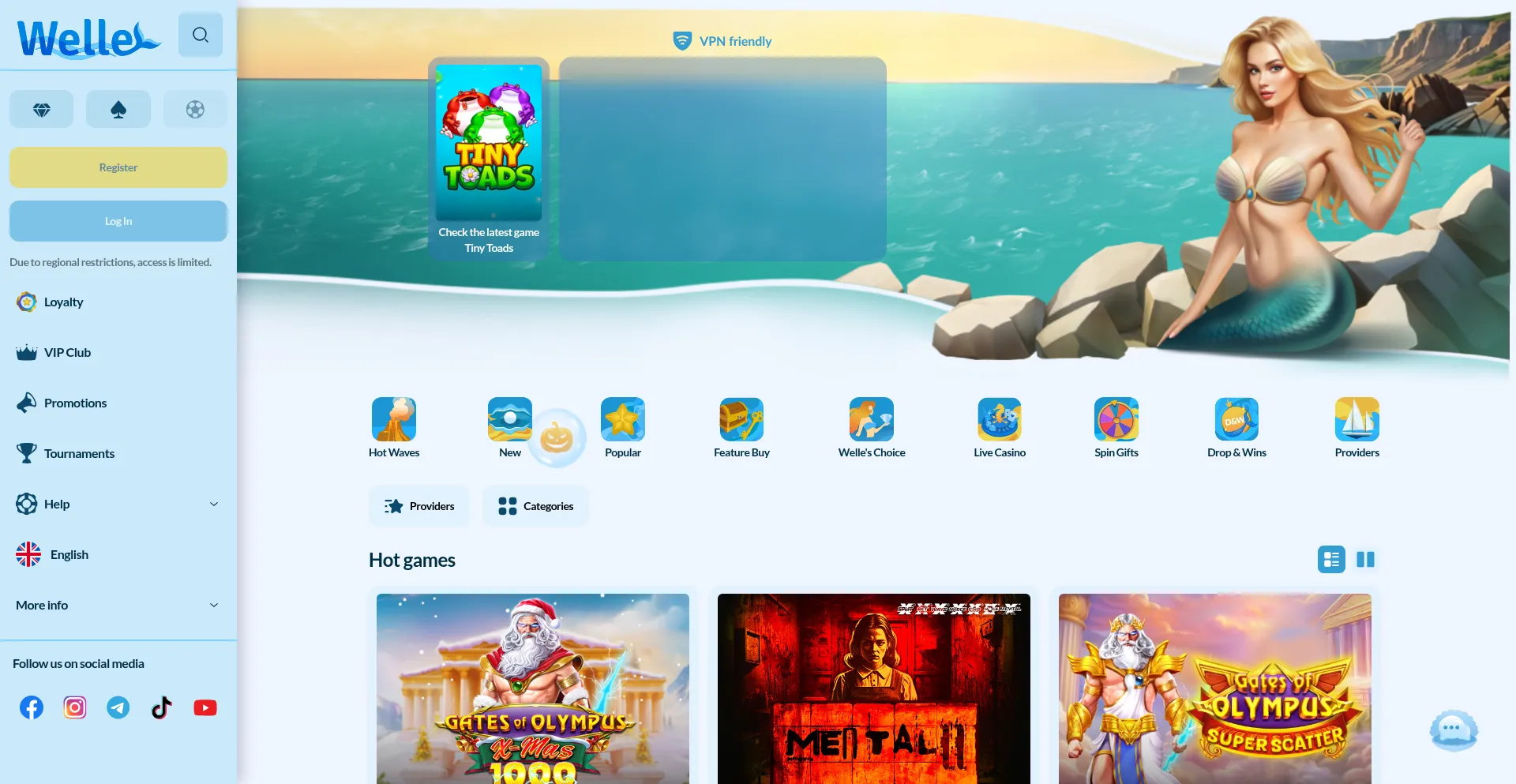Open Gates of Olympus Super Scatter game
The width and height of the screenshot is (1516, 784).
tap(1215, 688)
